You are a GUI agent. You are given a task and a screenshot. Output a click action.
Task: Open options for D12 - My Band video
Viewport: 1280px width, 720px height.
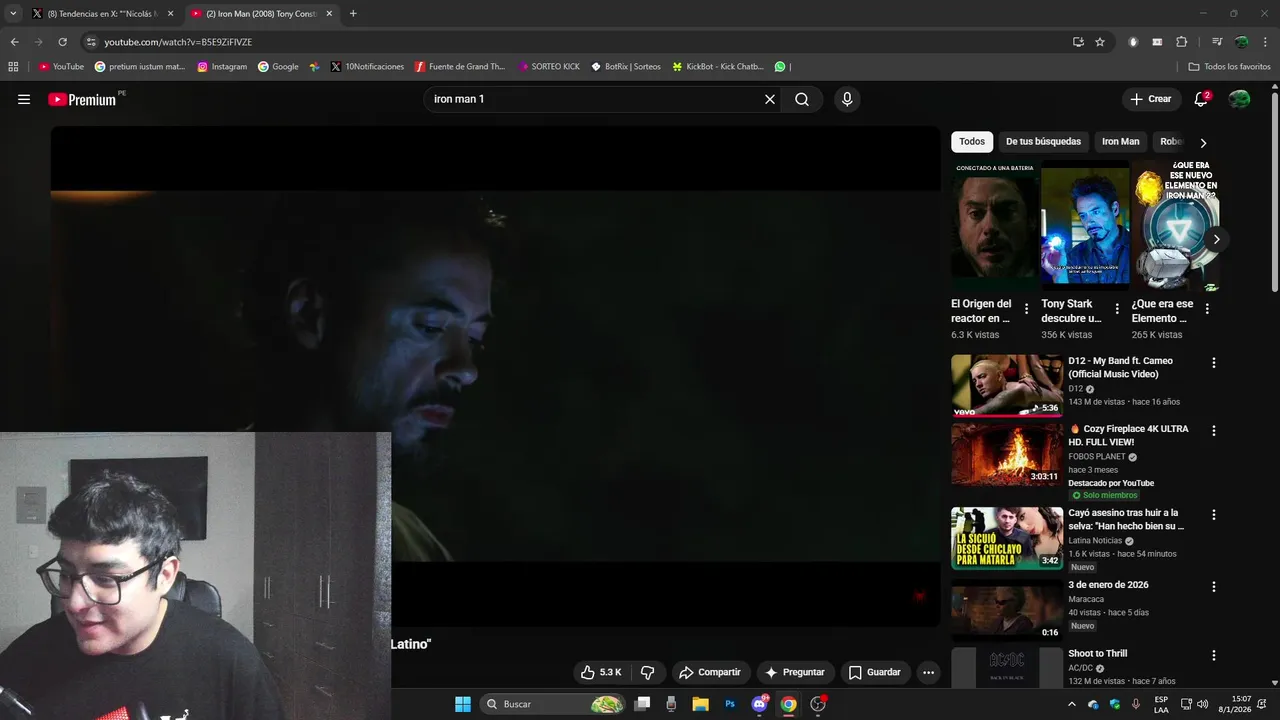coord(1214,363)
